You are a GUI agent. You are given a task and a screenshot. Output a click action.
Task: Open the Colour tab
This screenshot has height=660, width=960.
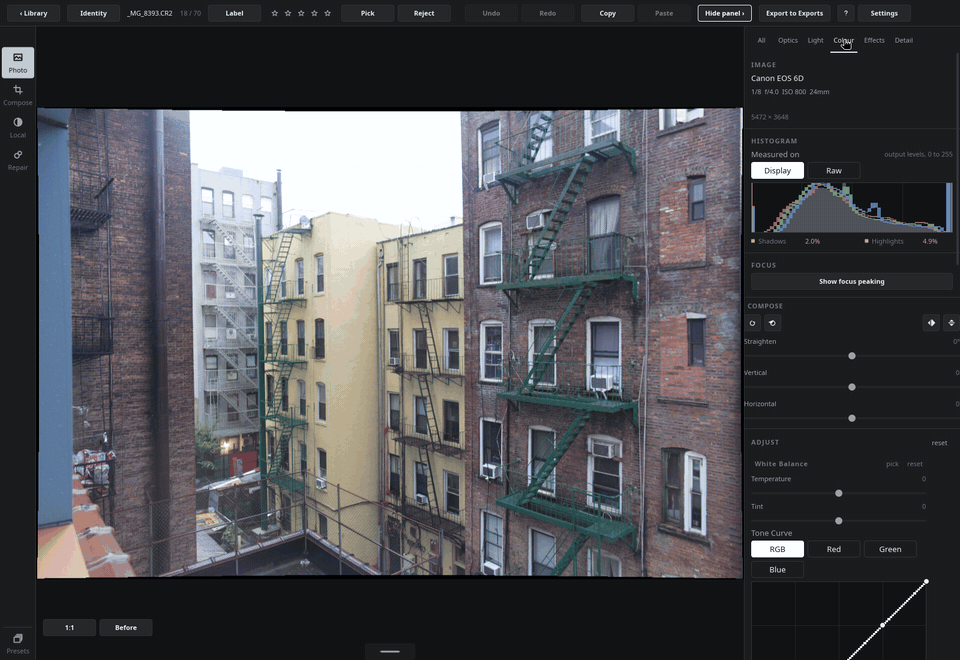(x=843, y=40)
